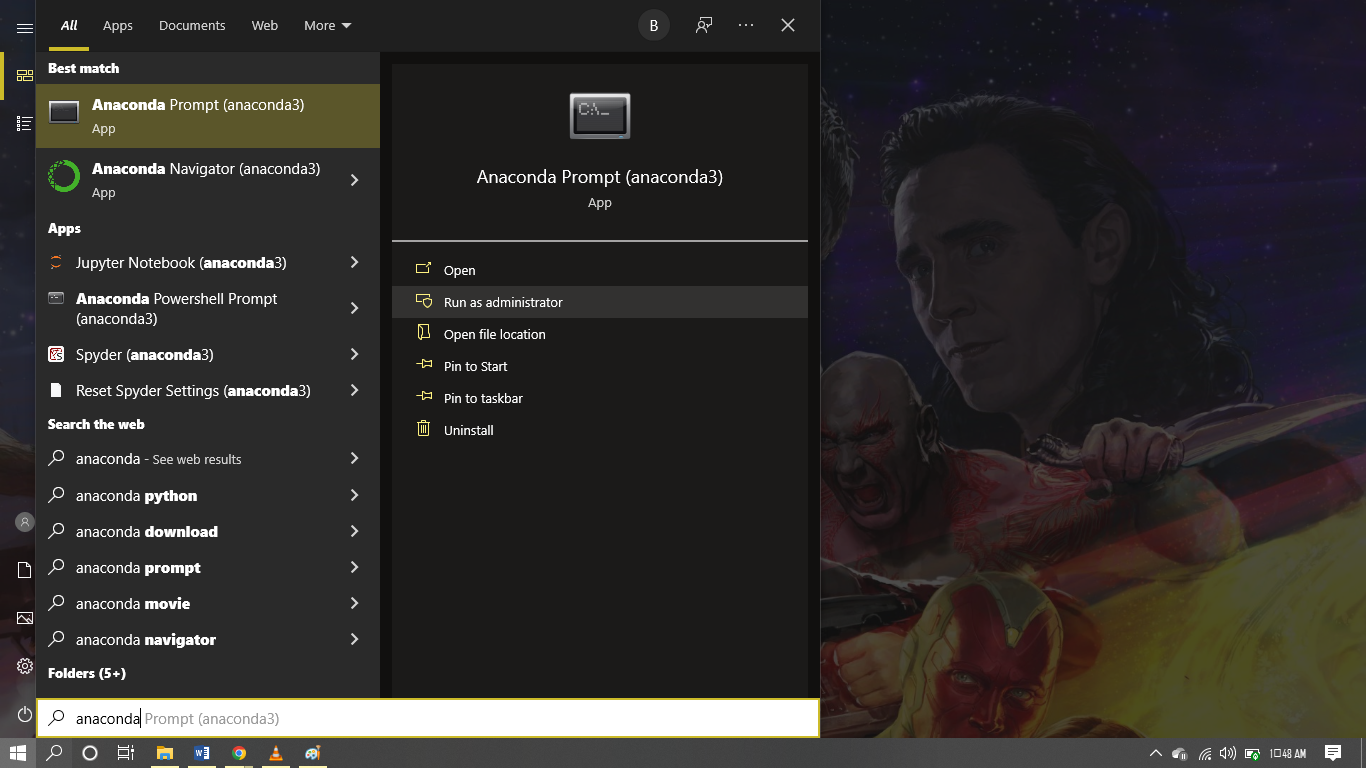Open Cortana circle icon on taskbar

click(90, 753)
